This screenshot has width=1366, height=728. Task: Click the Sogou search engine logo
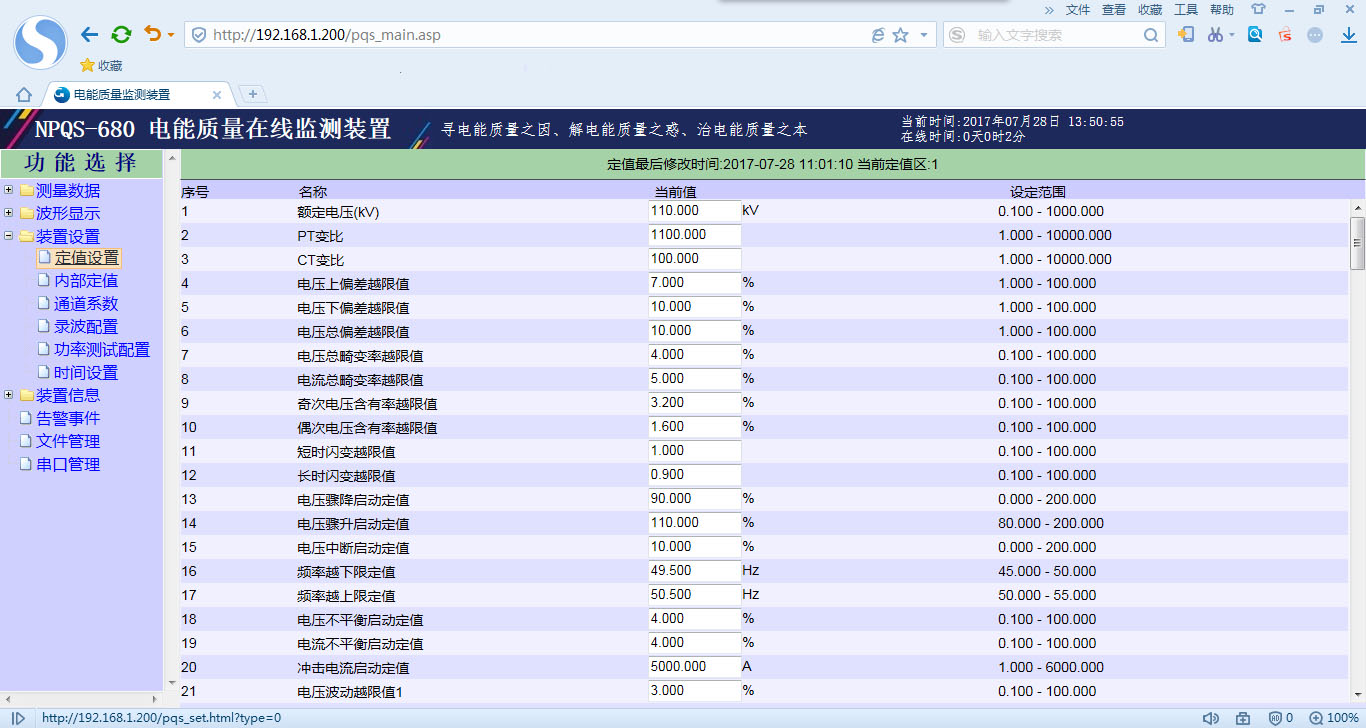pyautogui.click(x=957, y=35)
